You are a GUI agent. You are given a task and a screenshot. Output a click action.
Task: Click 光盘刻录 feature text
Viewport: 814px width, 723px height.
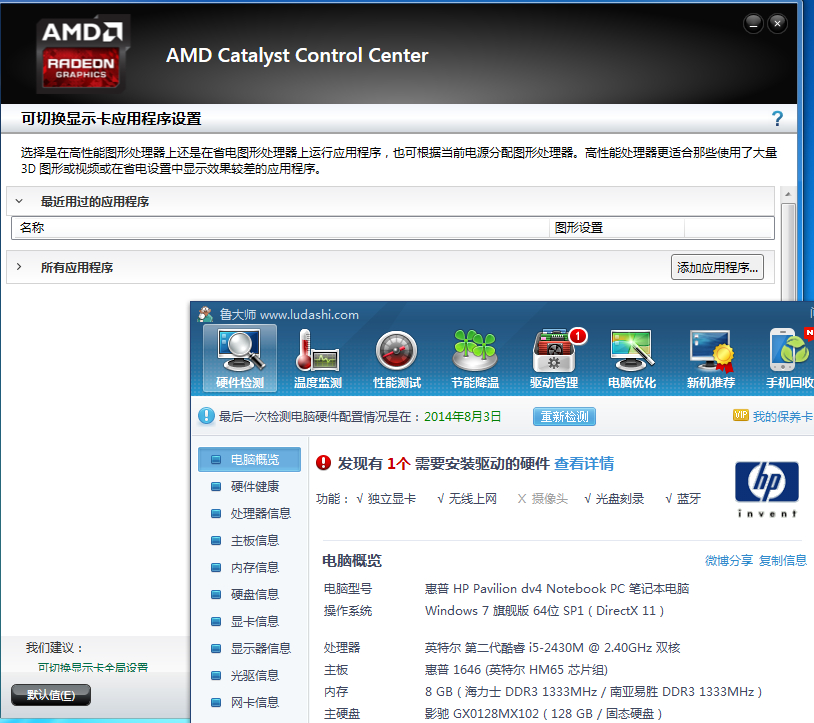tap(620, 499)
